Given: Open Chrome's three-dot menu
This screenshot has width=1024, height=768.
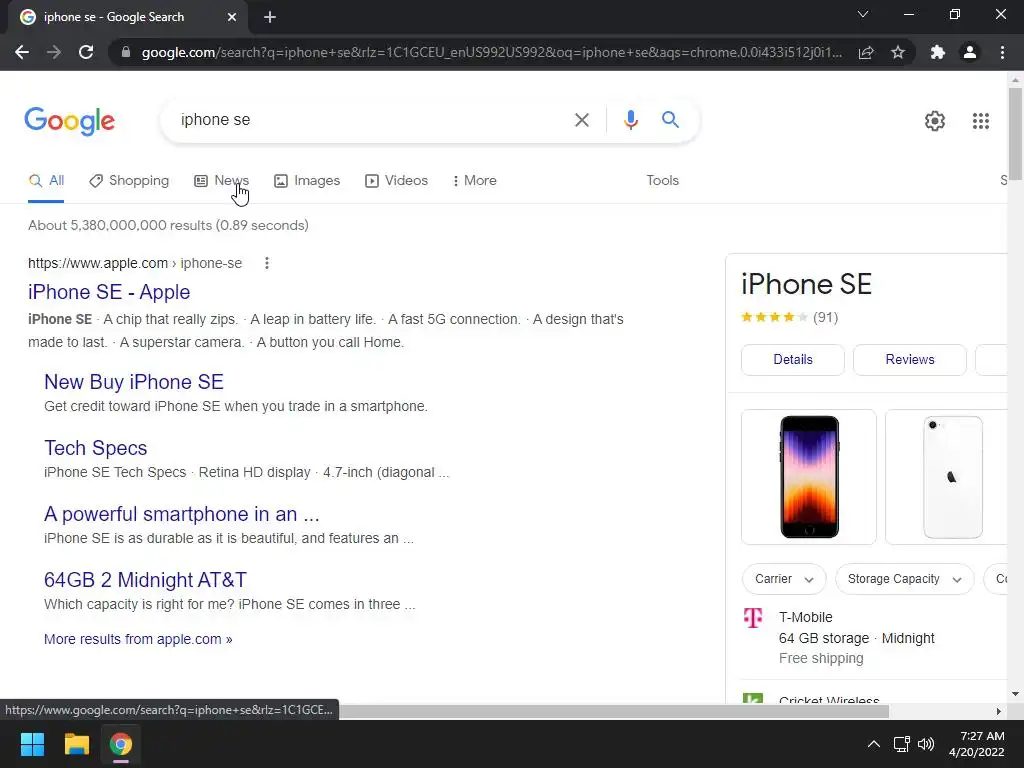Looking at the screenshot, I should 1002,52.
